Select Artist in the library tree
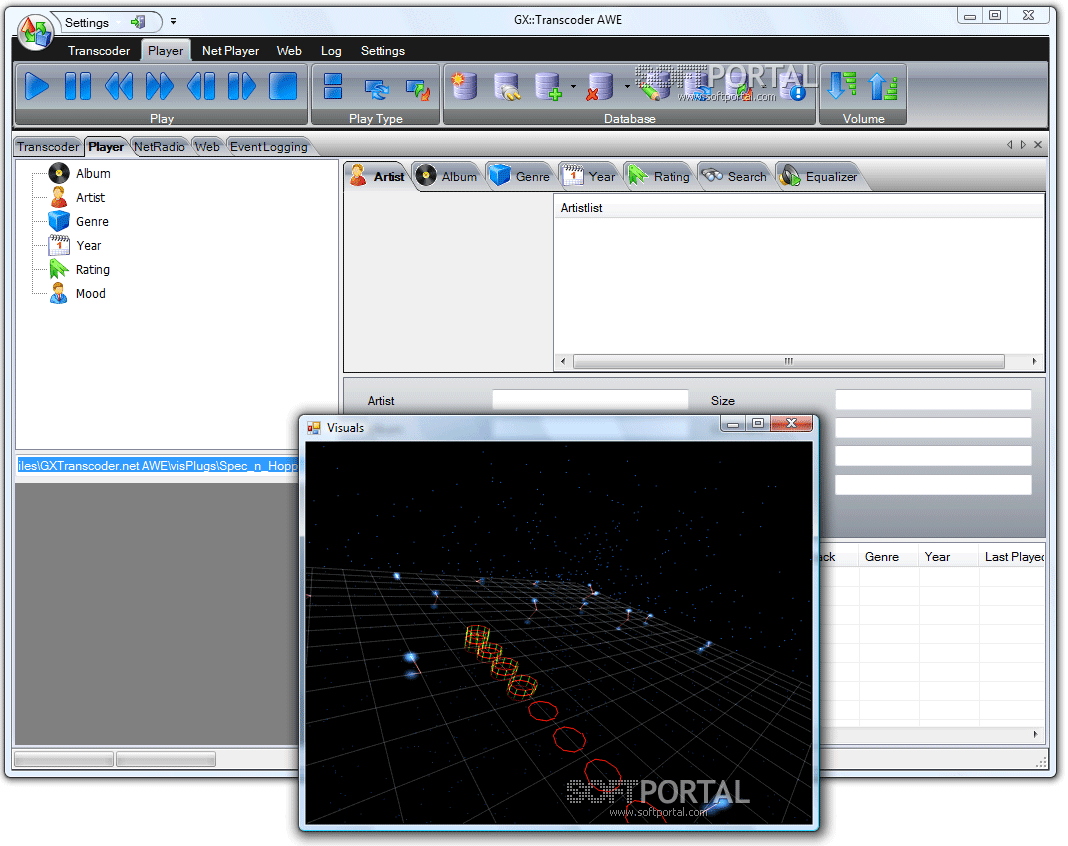1068x846 pixels. pos(90,198)
